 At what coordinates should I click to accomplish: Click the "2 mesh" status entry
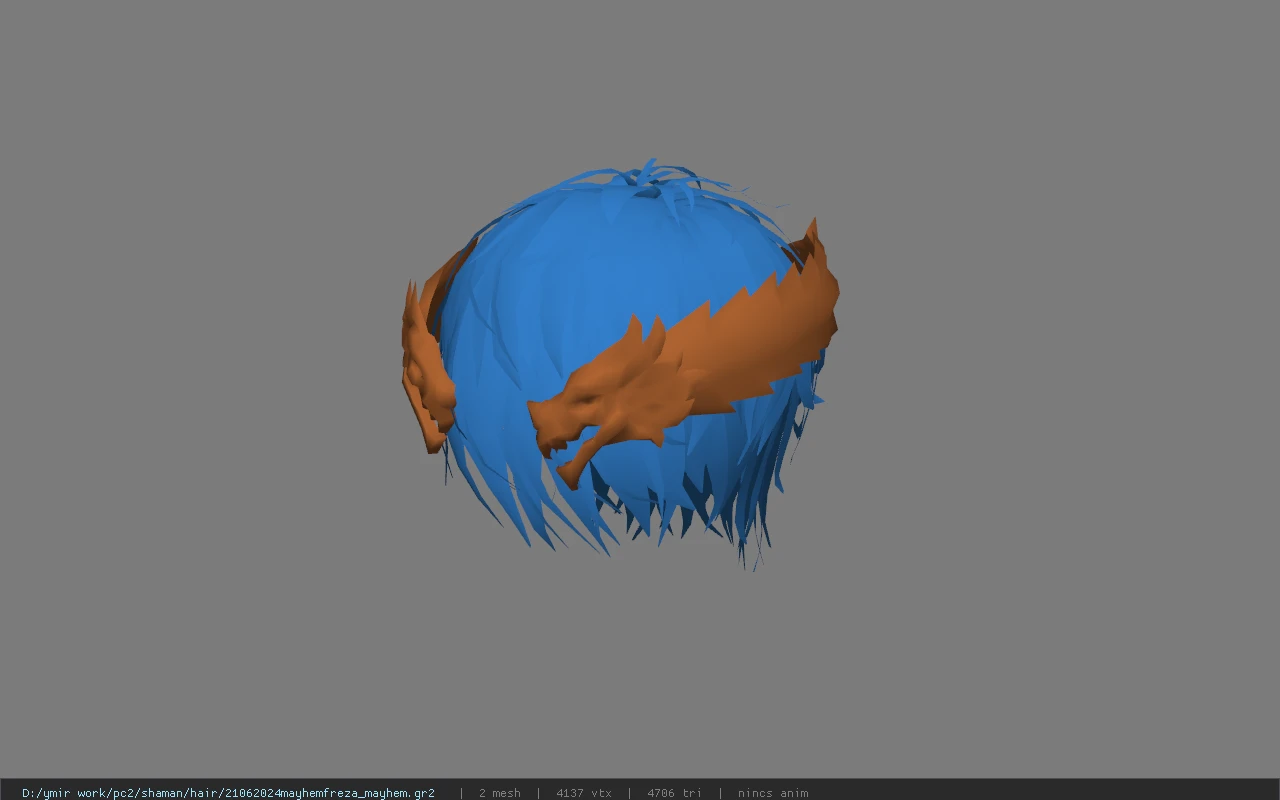point(499,793)
